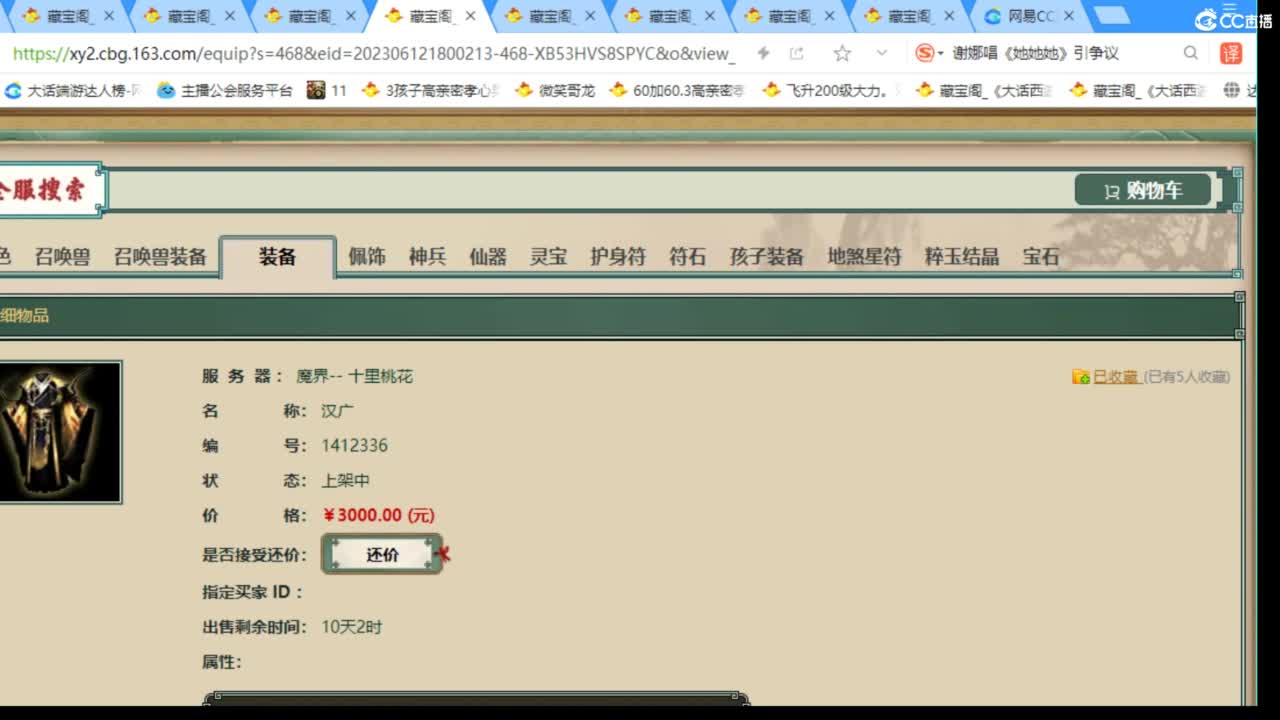Click the item number 1412336
1280x720 pixels.
click(x=354, y=445)
